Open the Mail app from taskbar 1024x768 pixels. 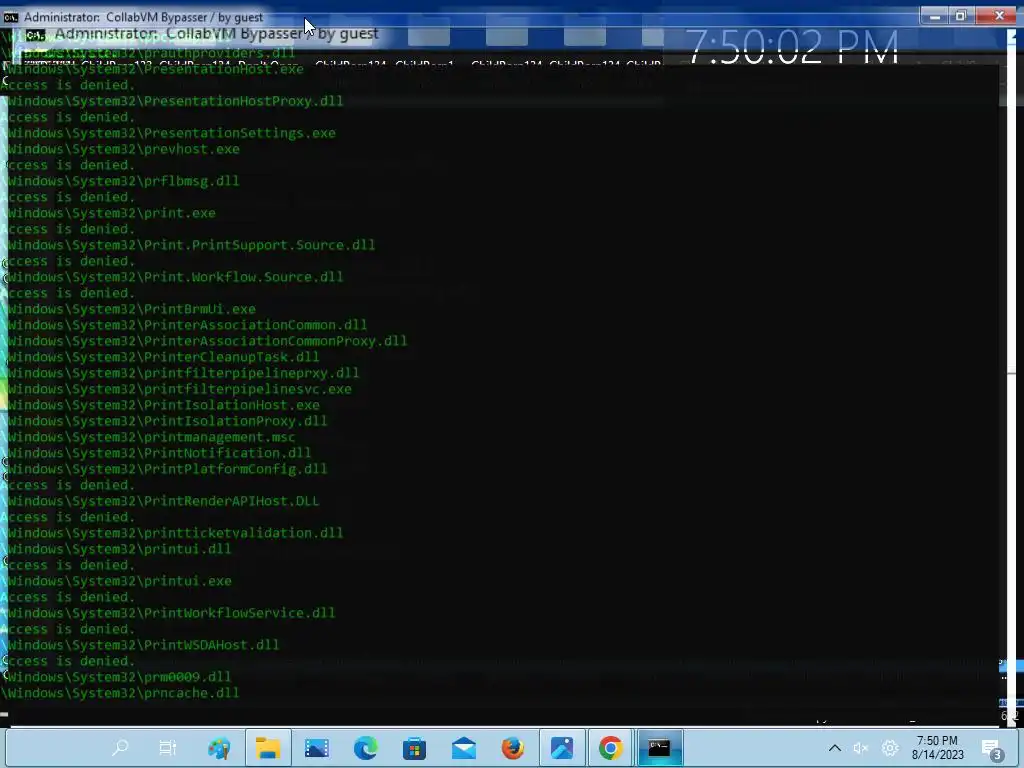click(x=464, y=748)
